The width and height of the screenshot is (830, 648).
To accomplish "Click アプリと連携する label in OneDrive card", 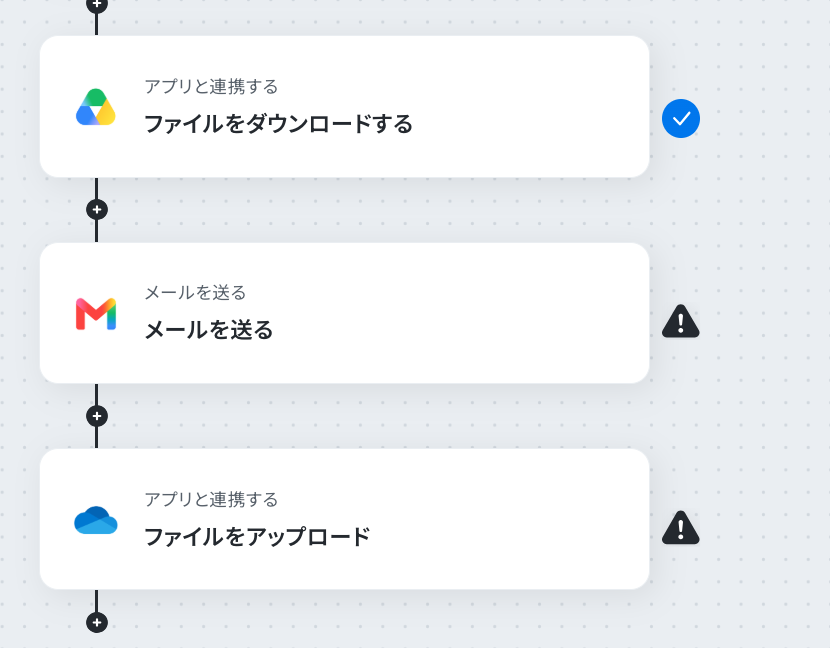I will 211,499.
